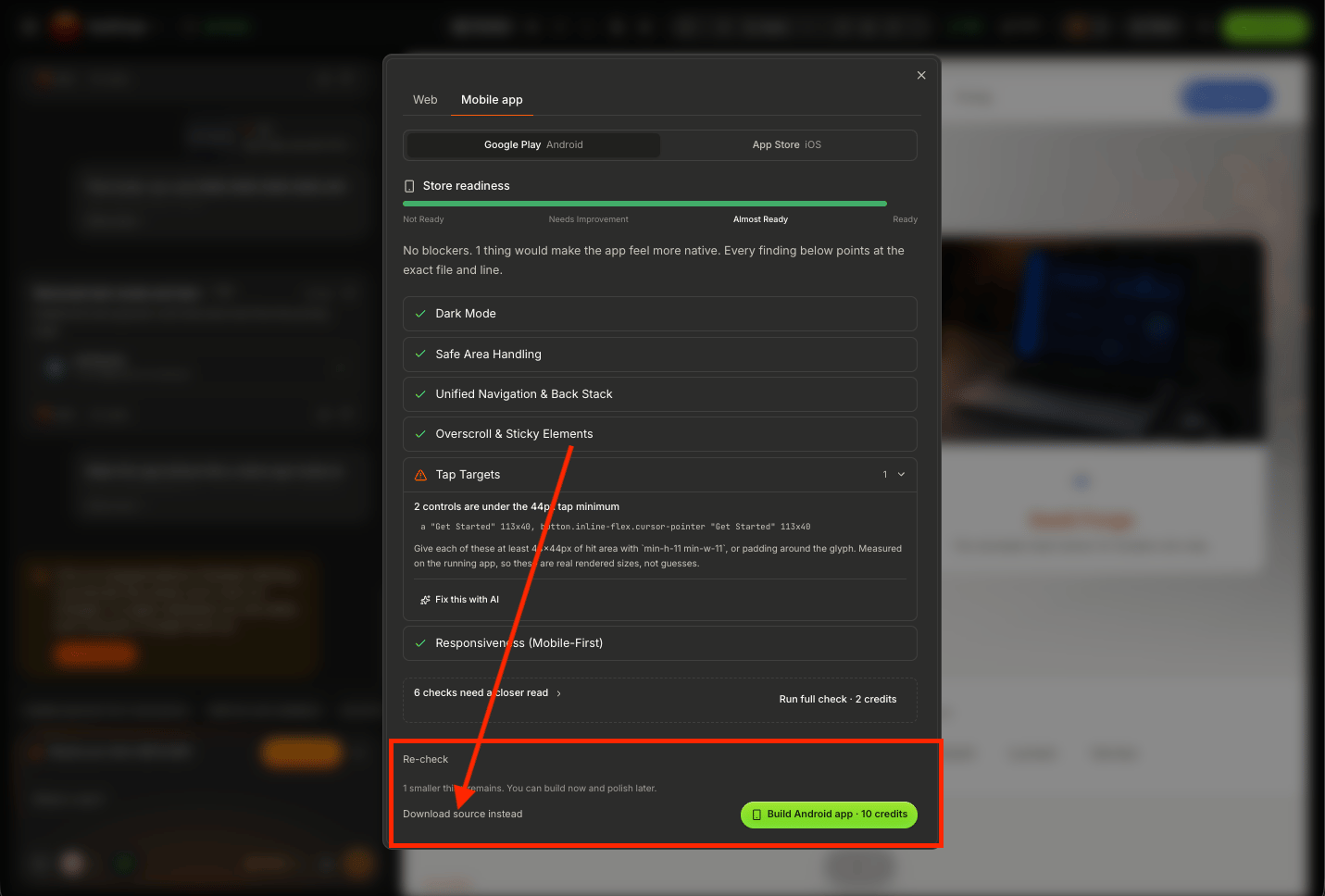Switch to the Web tab

425,99
